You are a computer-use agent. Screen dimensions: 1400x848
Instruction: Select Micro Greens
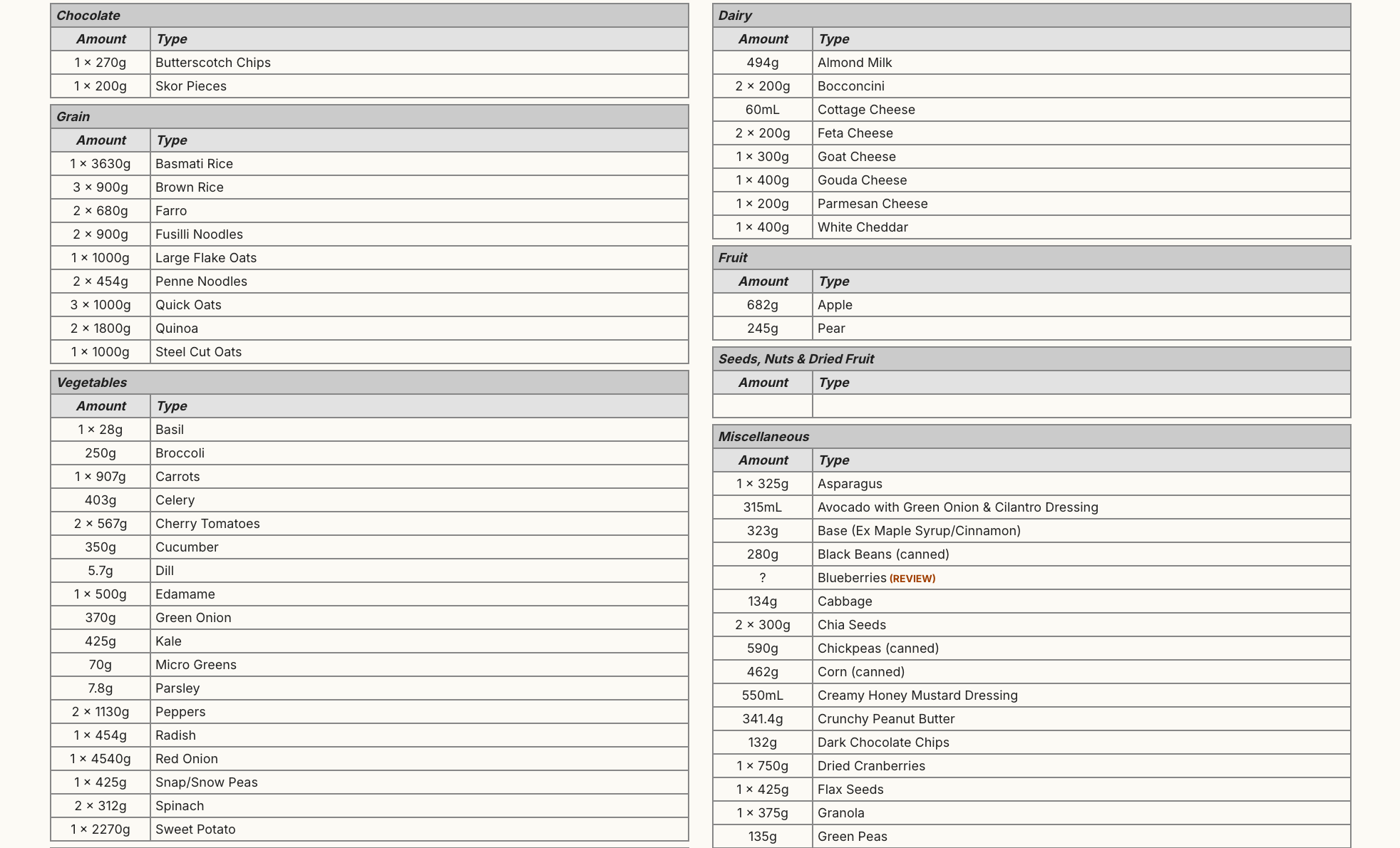[x=369, y=665]
